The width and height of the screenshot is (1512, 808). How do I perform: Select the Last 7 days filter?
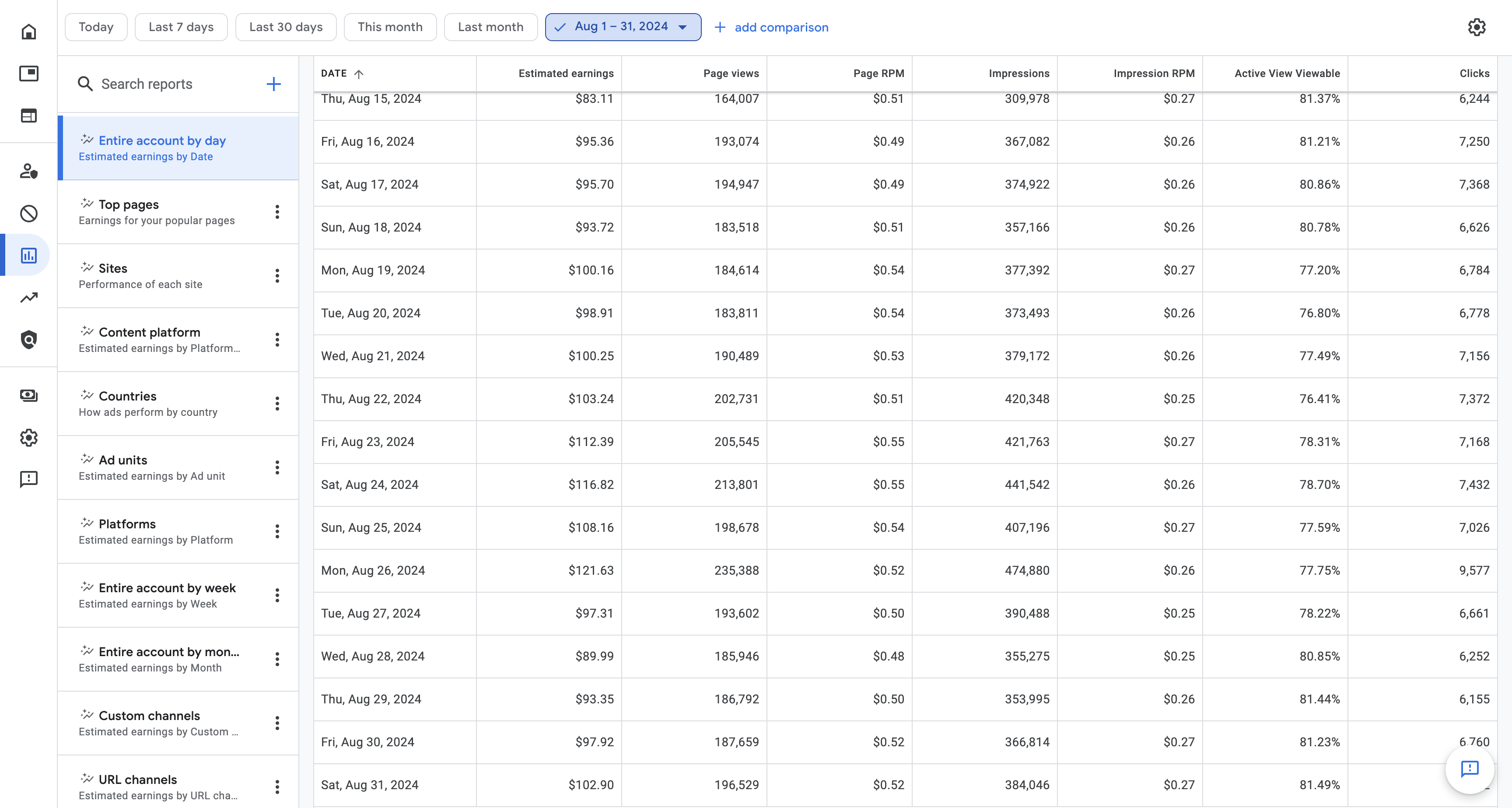181,27
